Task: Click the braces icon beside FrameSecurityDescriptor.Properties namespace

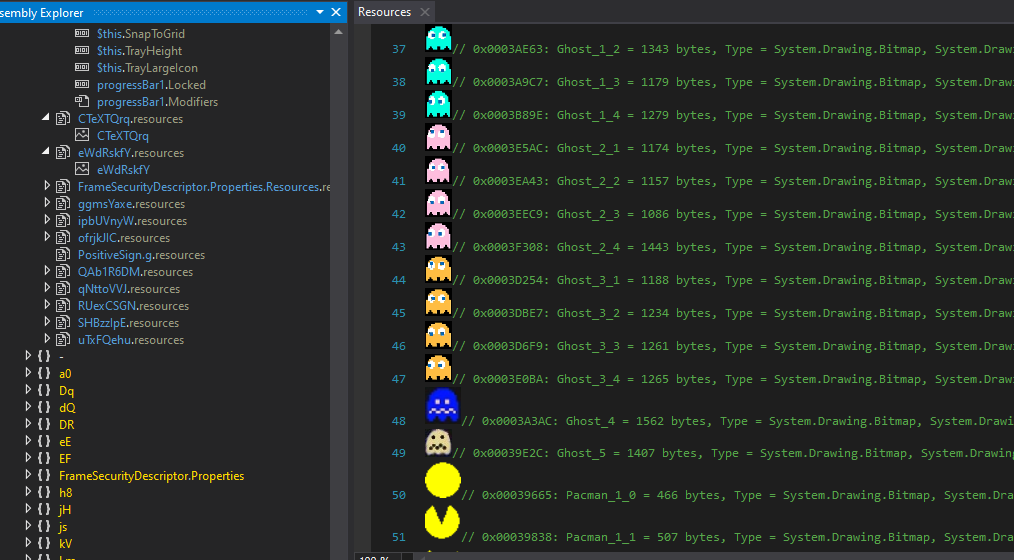Action: (x=43, y=476)
